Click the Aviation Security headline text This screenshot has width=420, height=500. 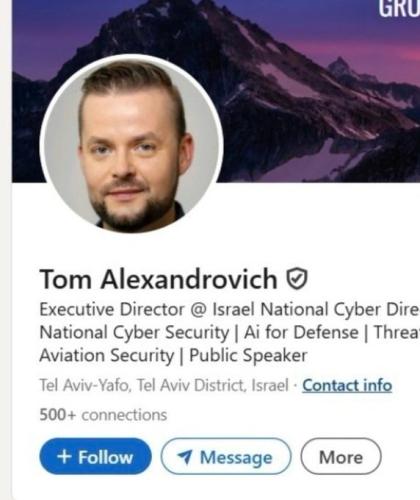pos(107,355)
